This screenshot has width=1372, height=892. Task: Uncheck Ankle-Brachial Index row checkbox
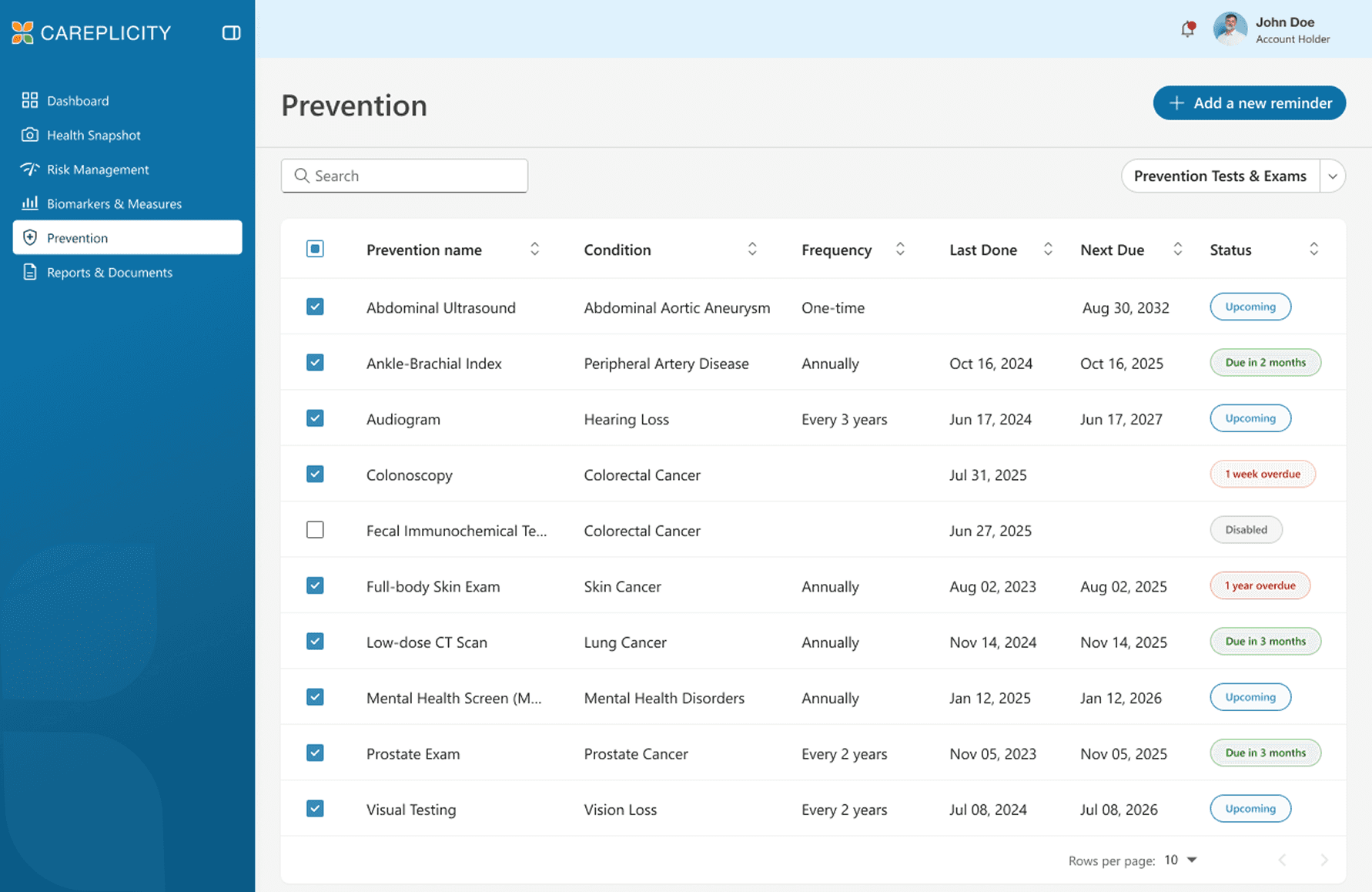coord(315,362)
